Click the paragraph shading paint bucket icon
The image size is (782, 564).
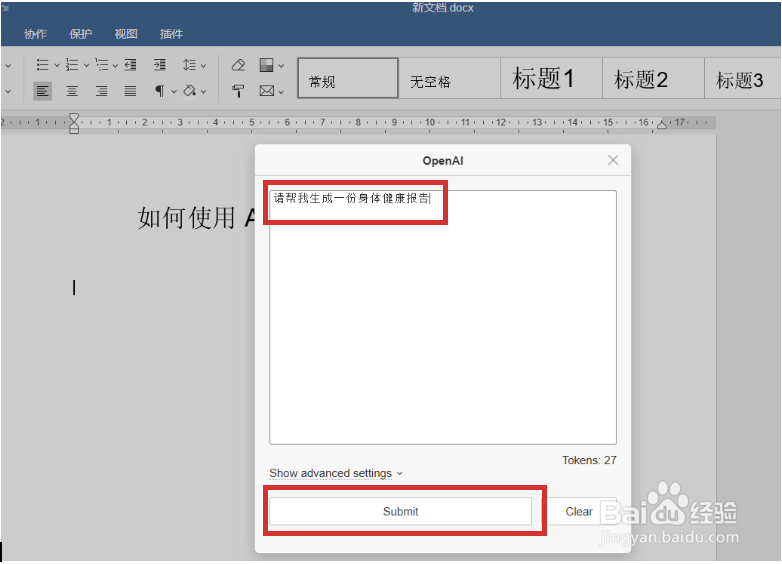pyautogui.click(x=190, y=91)
